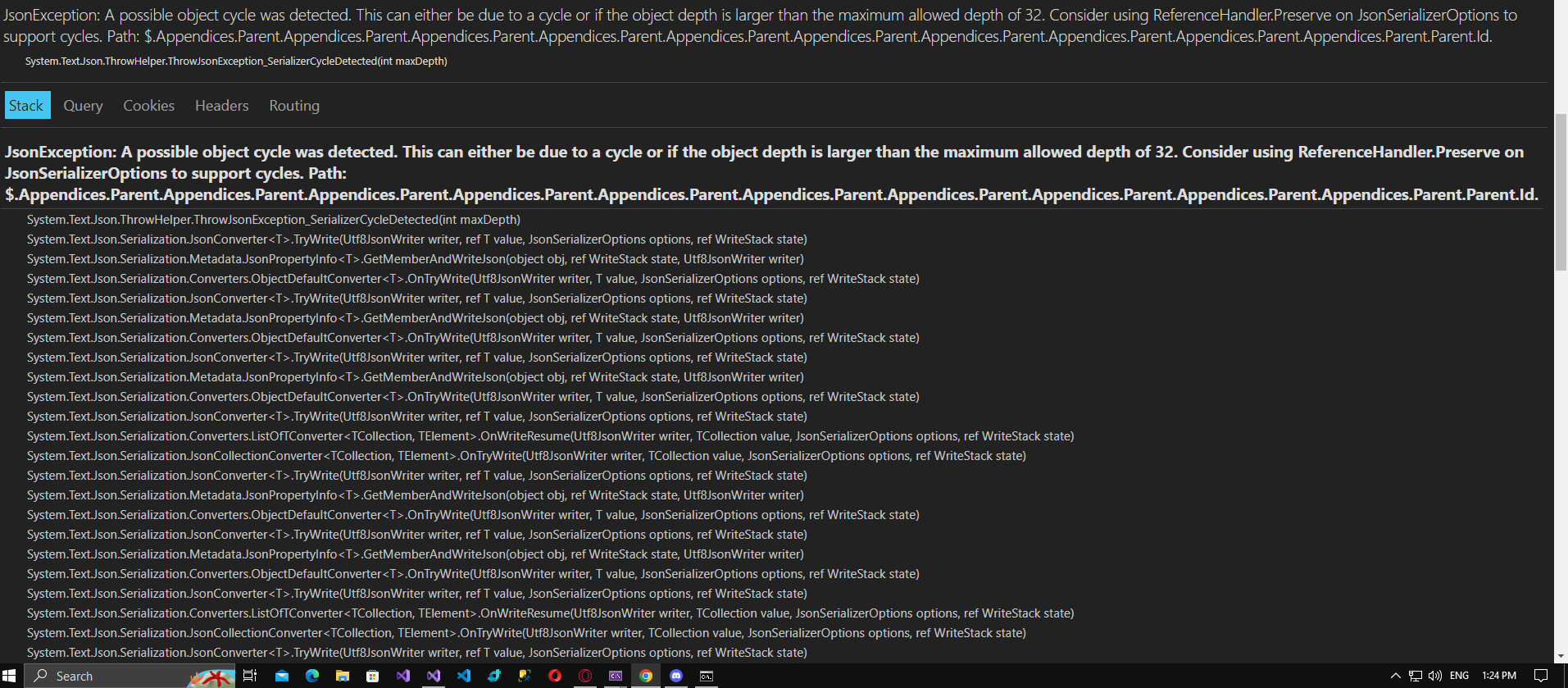The width and height of the screenshot is (1568, 688).
Task: Open the volume control in system tray
Action: click(1435, 676)
